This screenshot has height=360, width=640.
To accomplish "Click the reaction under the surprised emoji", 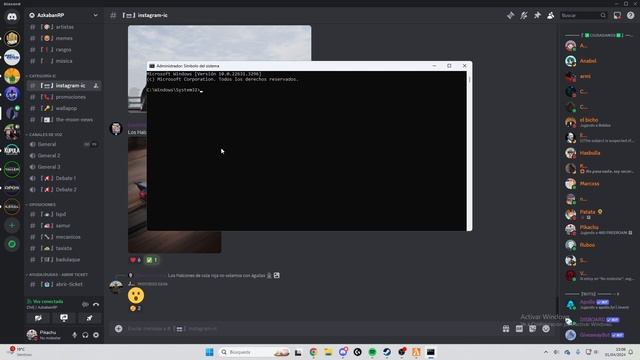I will (x=135, y=308).
